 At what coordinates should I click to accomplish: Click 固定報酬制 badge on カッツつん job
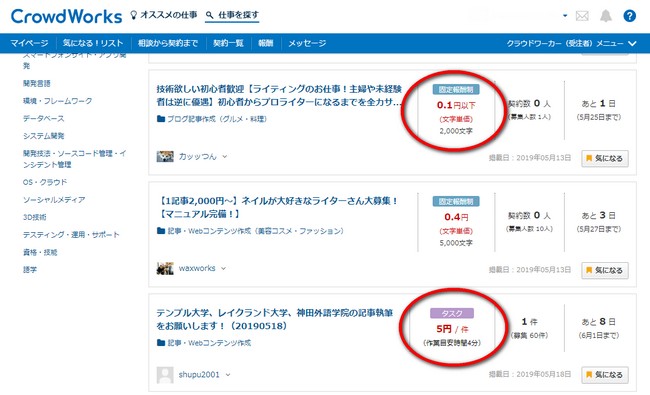[x=456, y=90]
